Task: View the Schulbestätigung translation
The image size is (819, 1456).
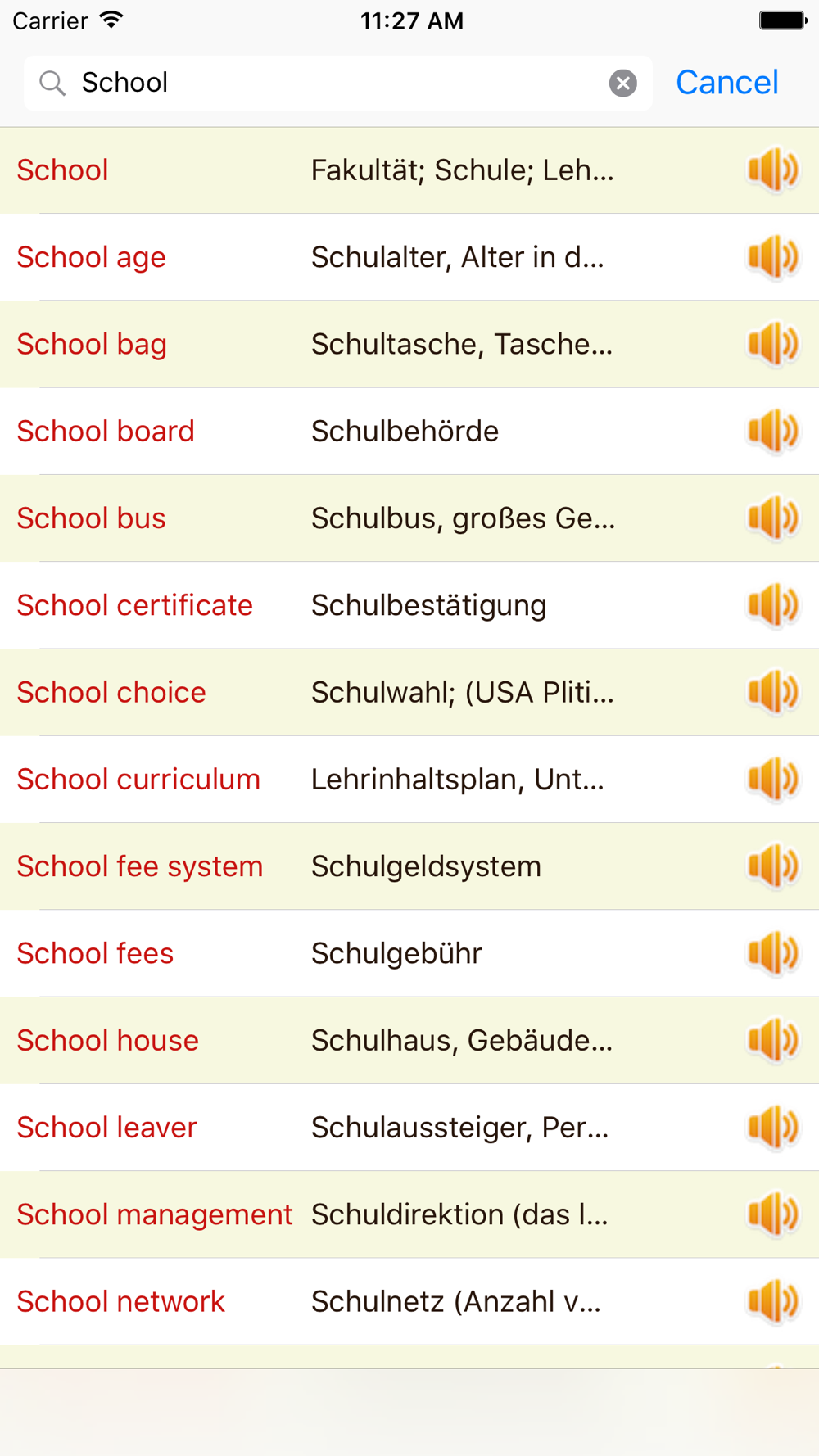Action: point(428,606)
